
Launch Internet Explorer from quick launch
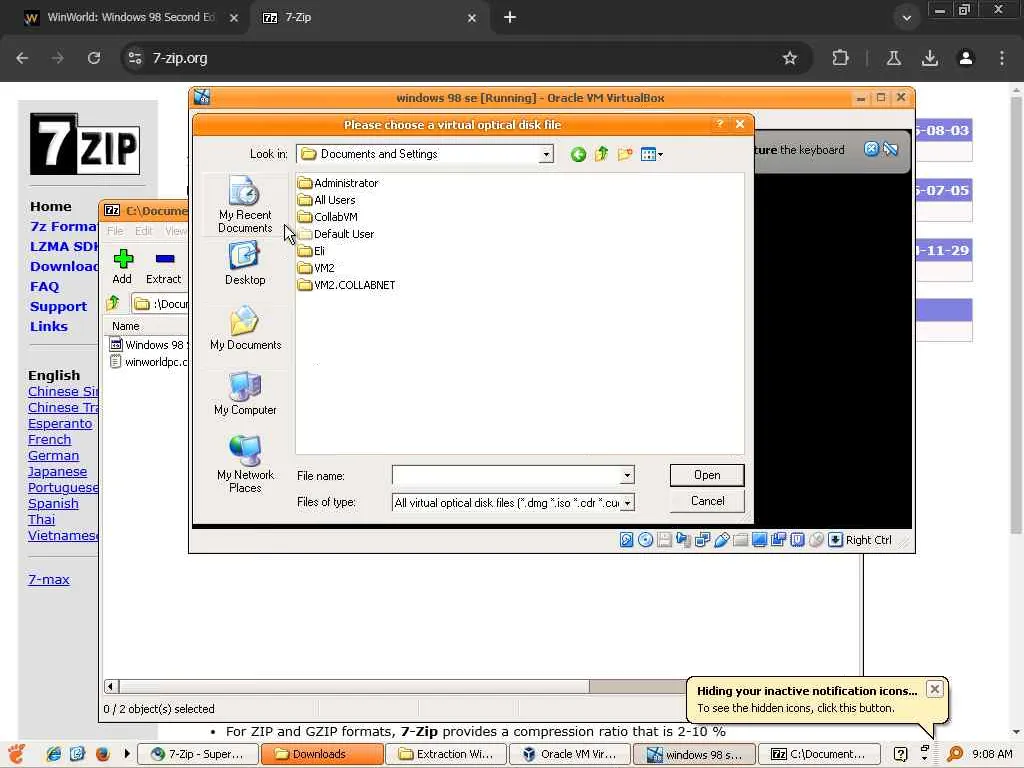pyautogui.click(x=53, y=754)
